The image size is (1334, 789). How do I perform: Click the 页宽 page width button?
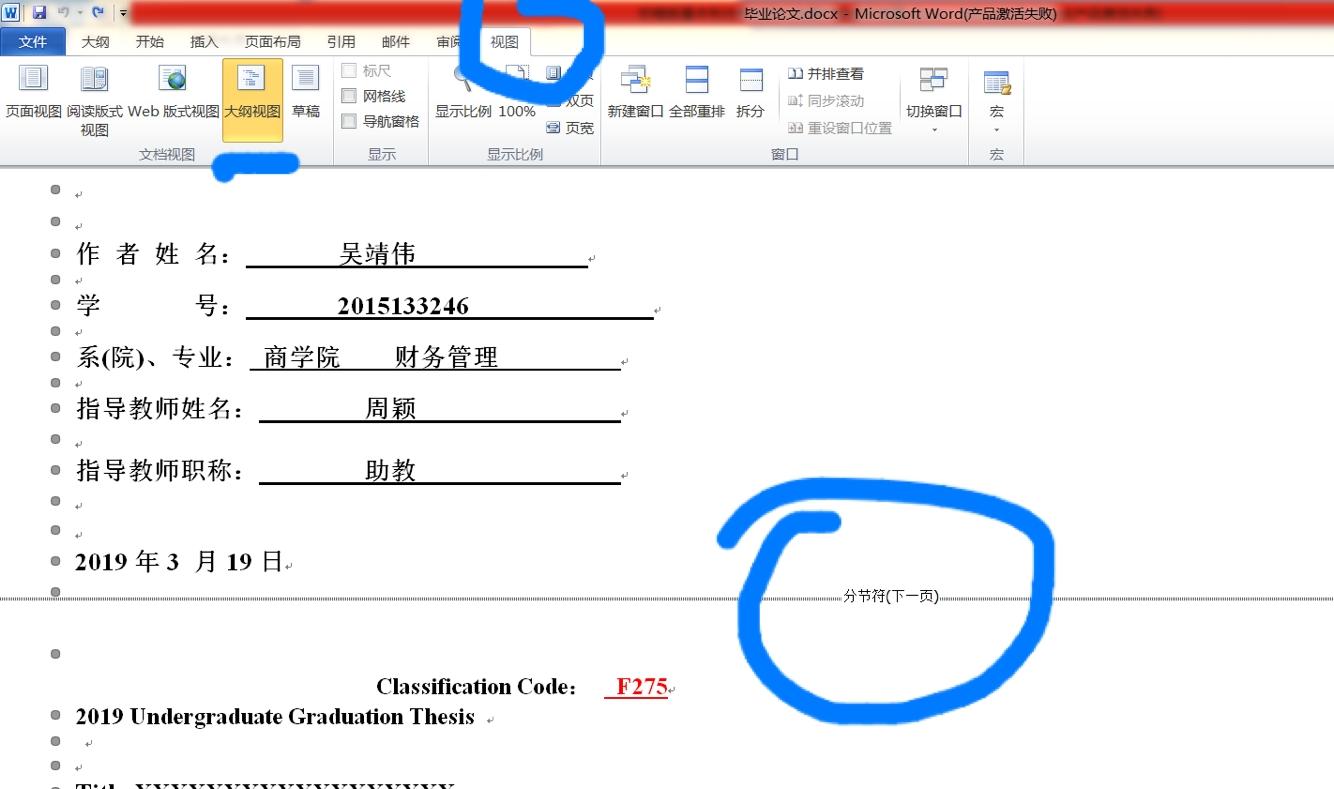(x=569, y=128)
